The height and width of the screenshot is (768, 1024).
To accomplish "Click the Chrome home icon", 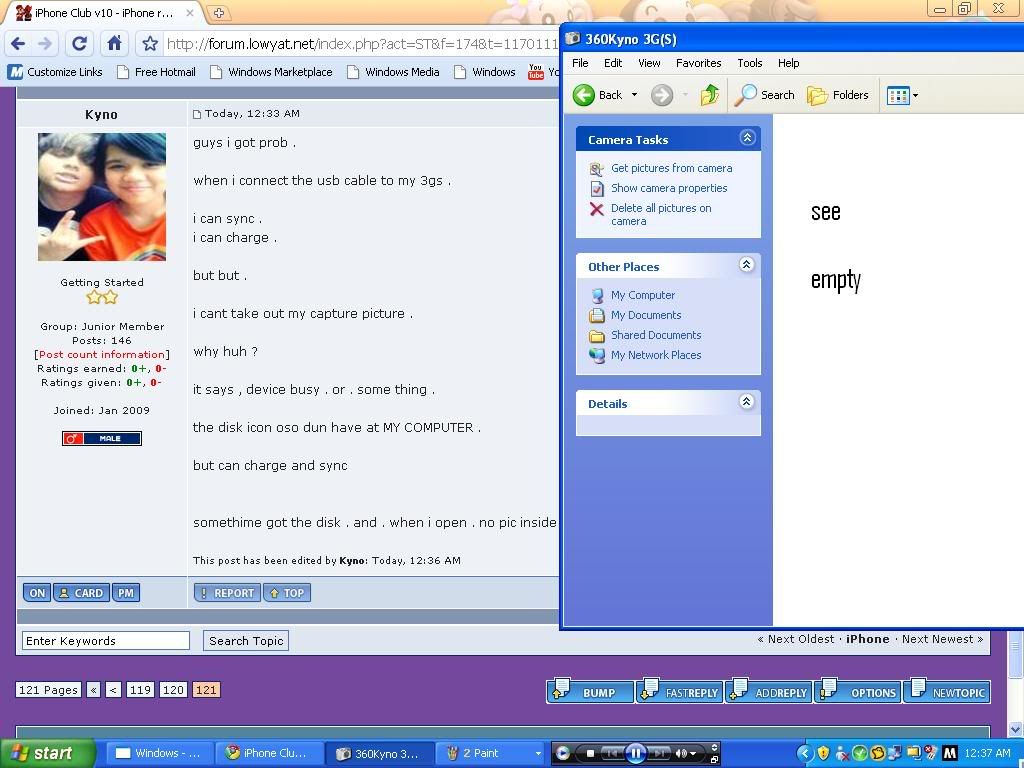I will coord(114,43).
